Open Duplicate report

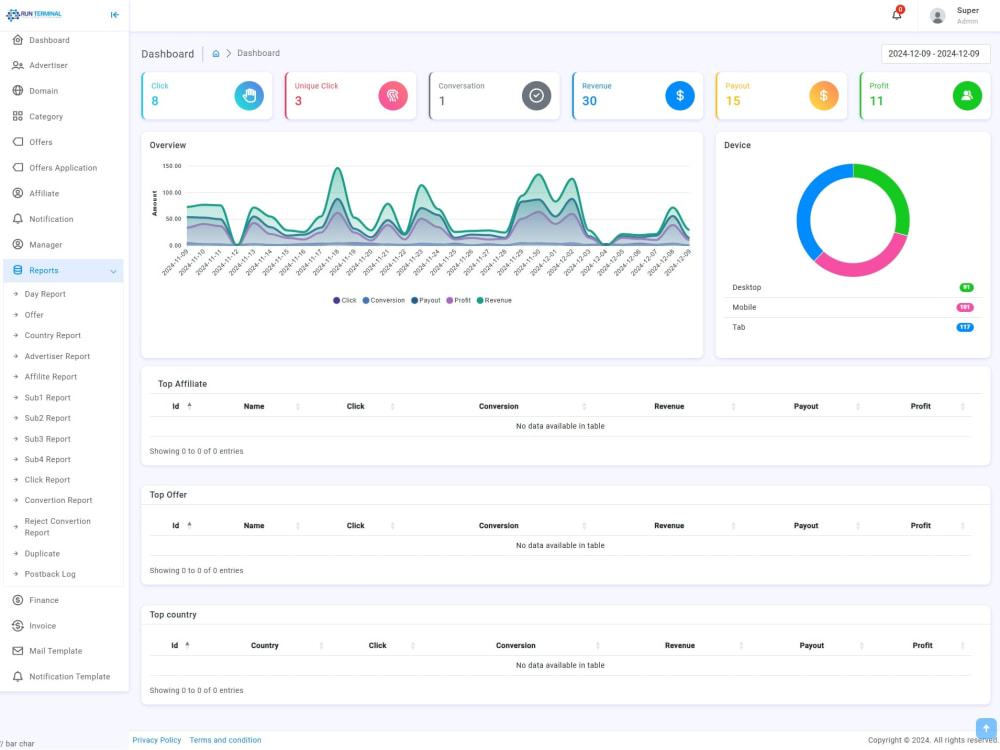coord(42,554)
